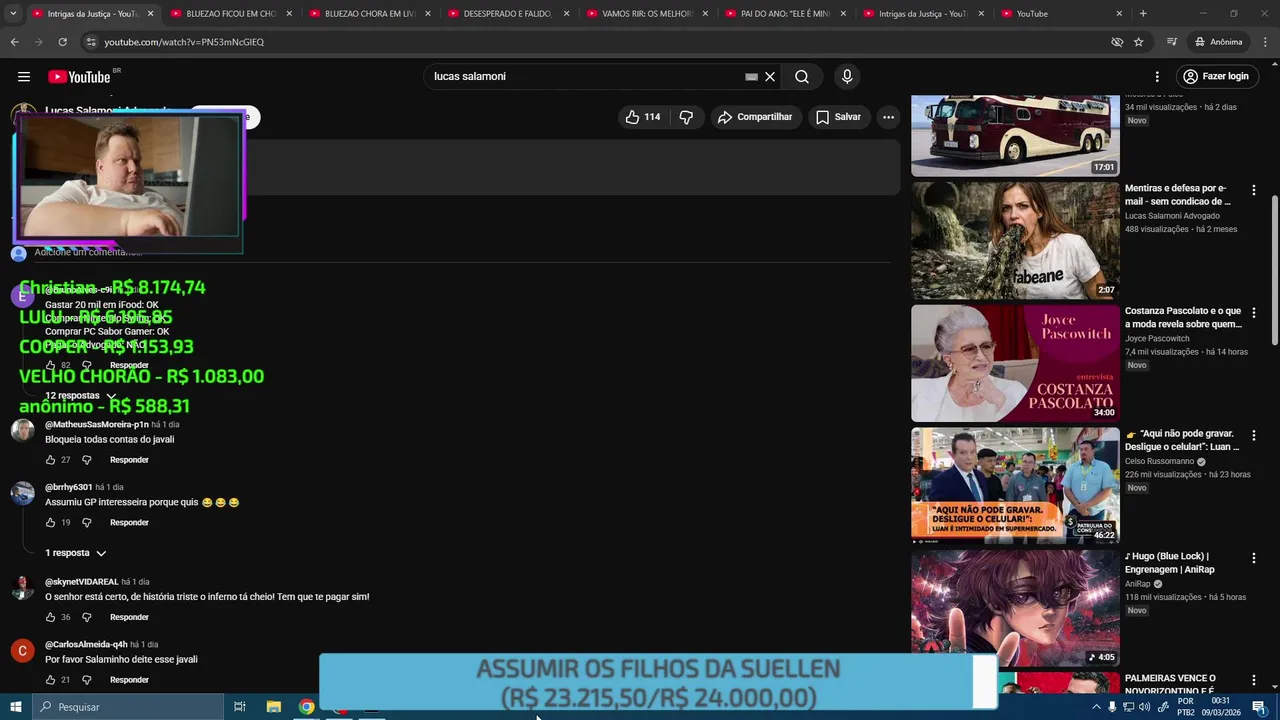Like CarlosAlmeida-q4h's comment
Screen dimensions: 1280x720
[x=50, y=680]
